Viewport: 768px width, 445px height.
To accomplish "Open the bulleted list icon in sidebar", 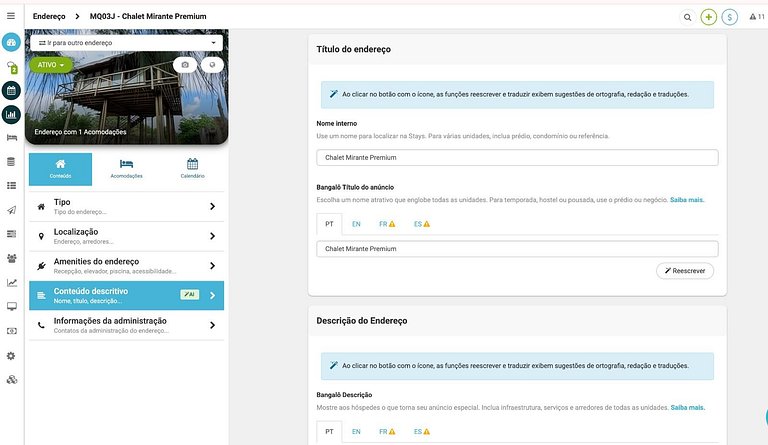I will [12, 186].
